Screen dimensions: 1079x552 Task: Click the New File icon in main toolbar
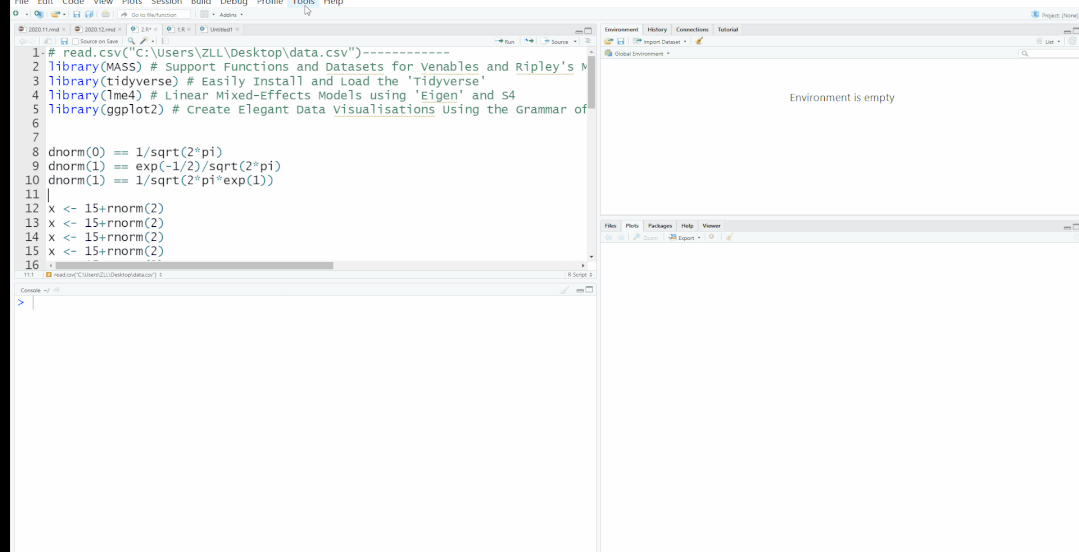[16, 14]
